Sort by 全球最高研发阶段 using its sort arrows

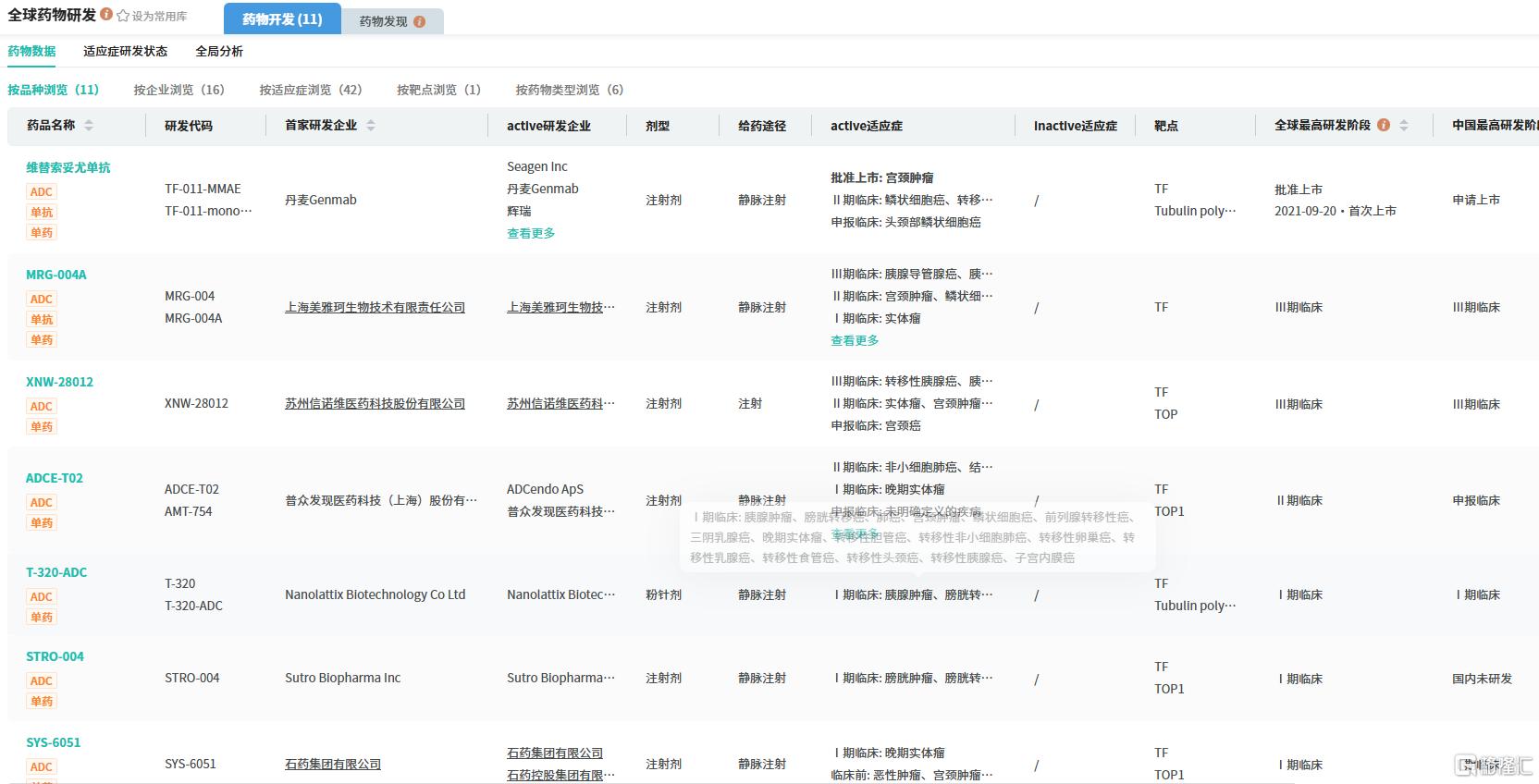click(x=1403, y=126)
